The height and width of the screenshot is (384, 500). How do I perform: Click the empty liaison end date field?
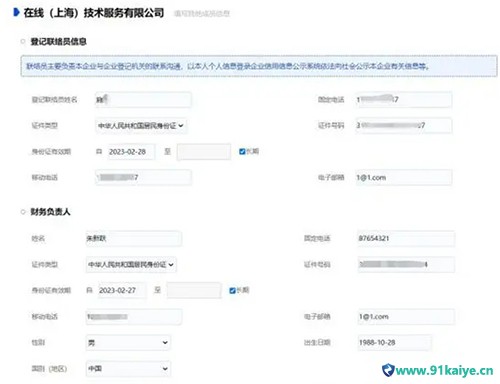point(204,152)
